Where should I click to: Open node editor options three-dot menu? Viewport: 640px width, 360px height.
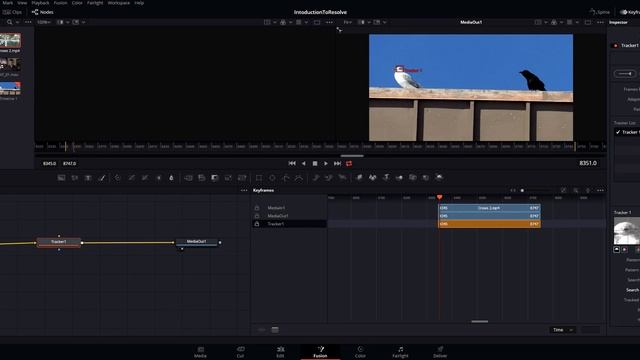point(244,190)
